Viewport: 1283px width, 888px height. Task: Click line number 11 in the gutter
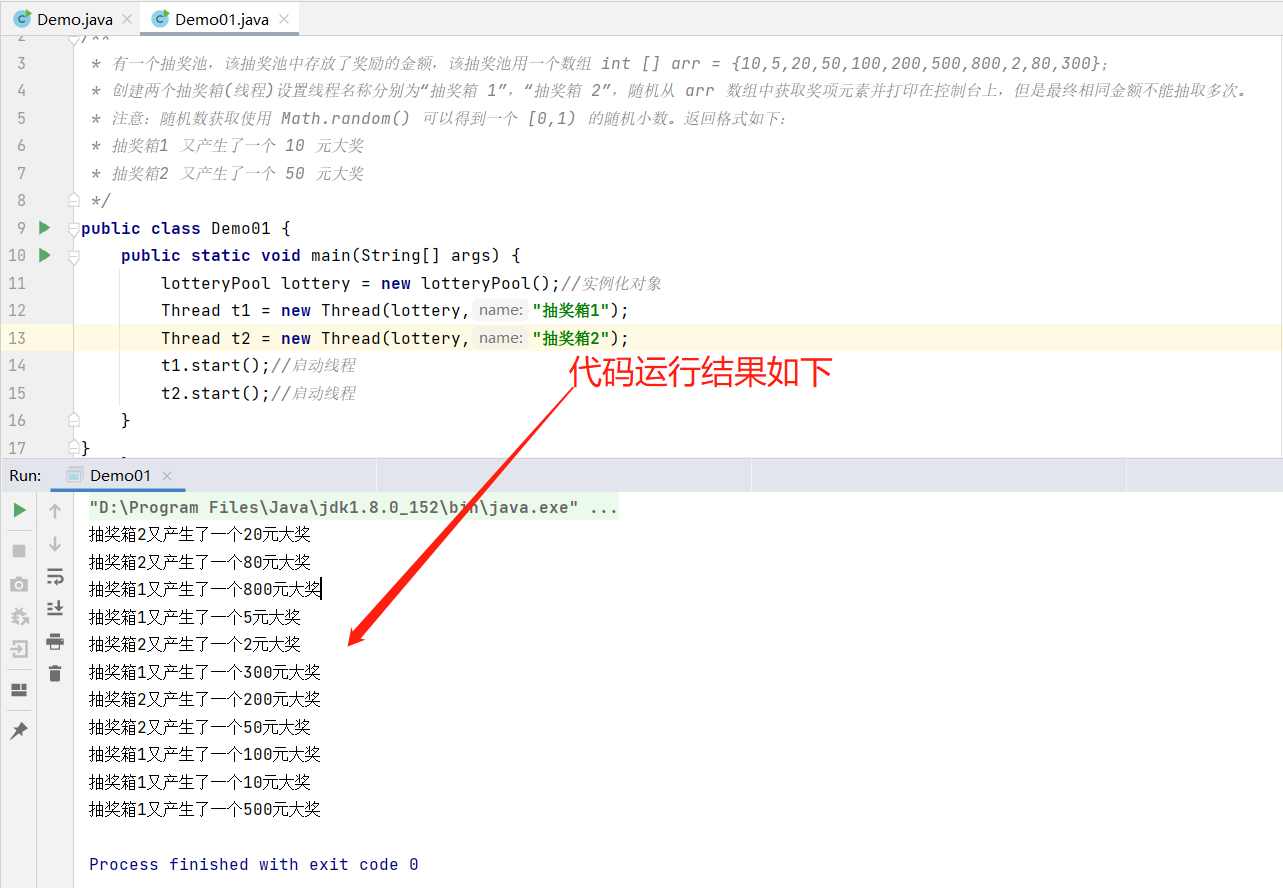pos(18,283)
